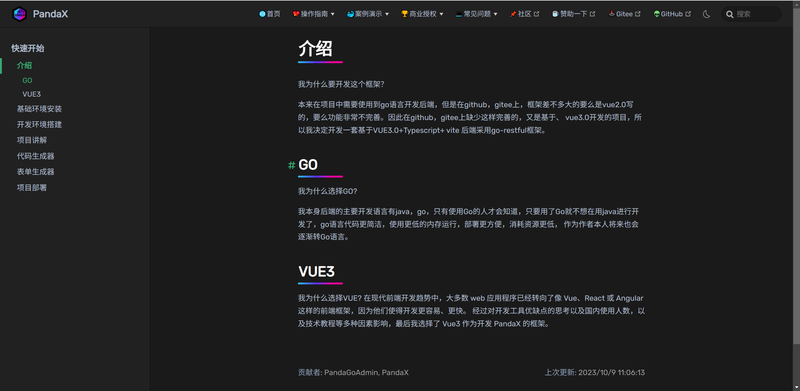Screen dimensions: 800x391
Task: Click the # anchor beside GO heading
Action: [x=291, y=165]
